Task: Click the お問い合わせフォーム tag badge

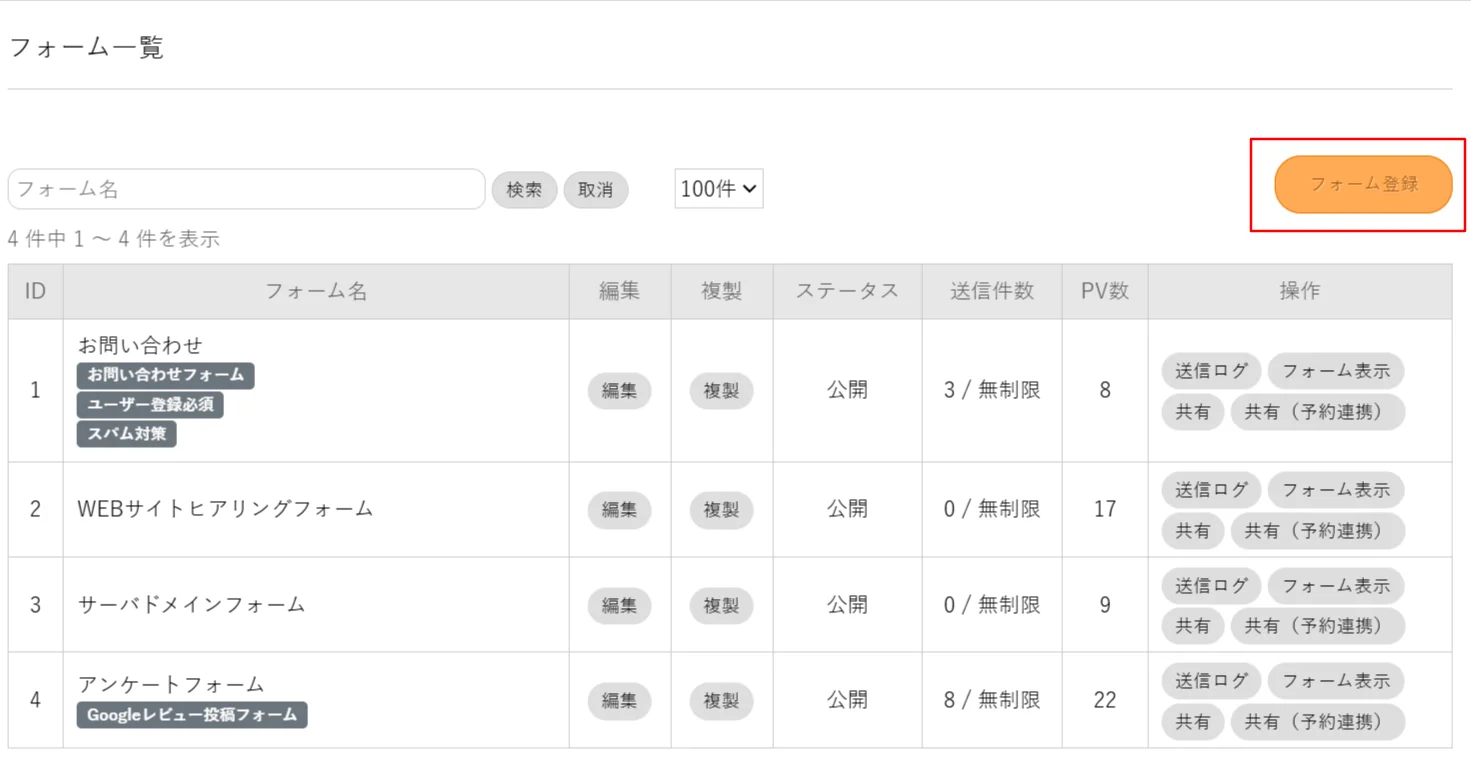Action: click(166, 375)
